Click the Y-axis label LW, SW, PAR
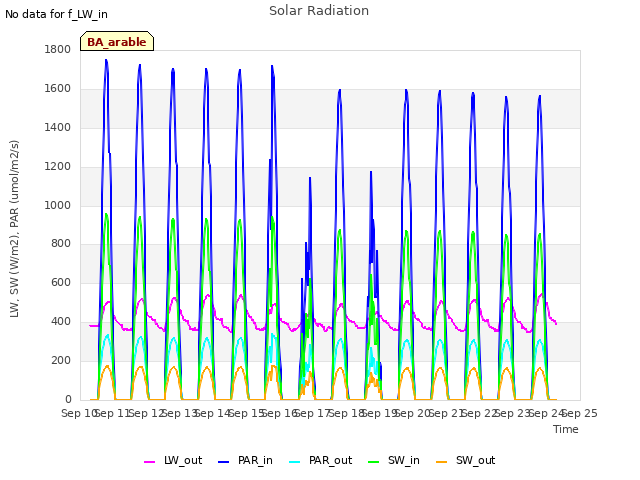Image resolution: width=640 pixels, height=480 pixels. pos(14,229)
